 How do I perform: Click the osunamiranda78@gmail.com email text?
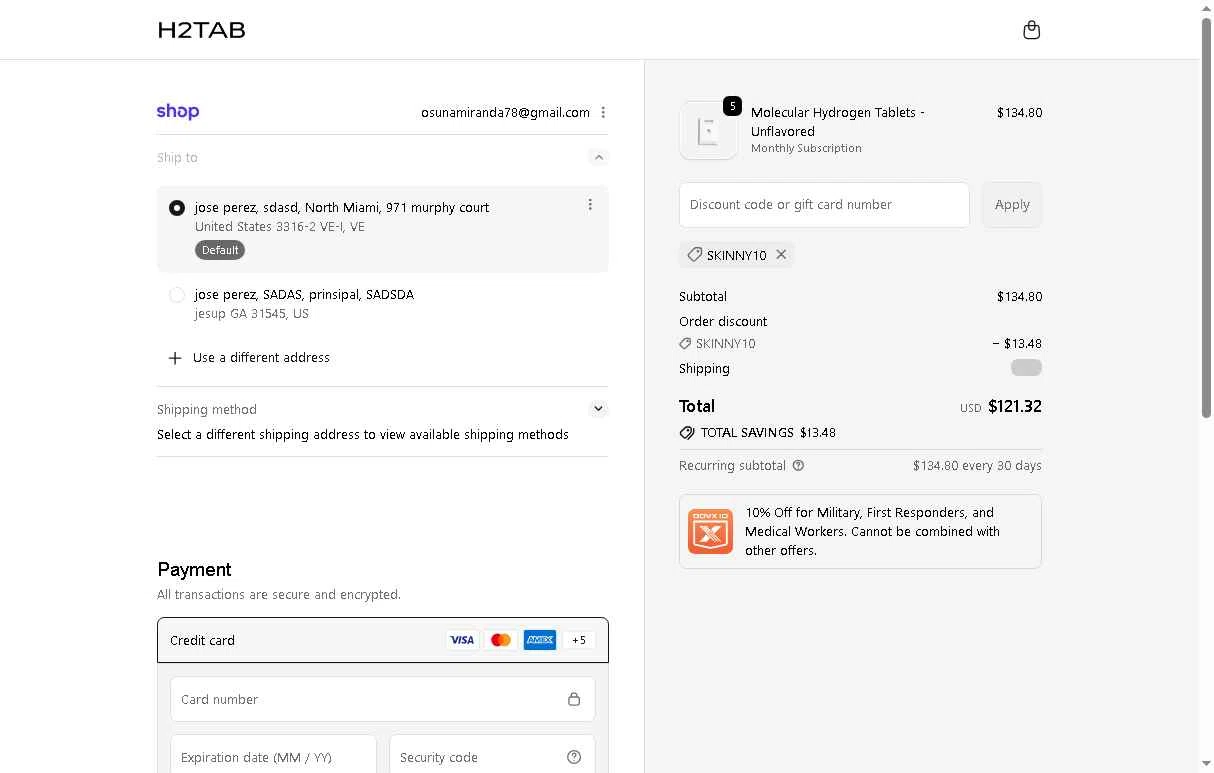coord(505,113)
